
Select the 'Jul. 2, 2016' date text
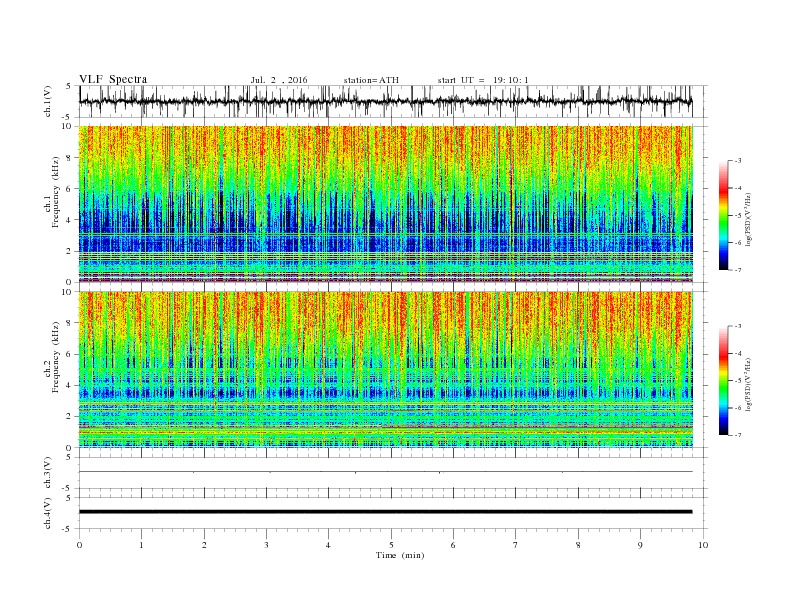[x=279, y=80]
